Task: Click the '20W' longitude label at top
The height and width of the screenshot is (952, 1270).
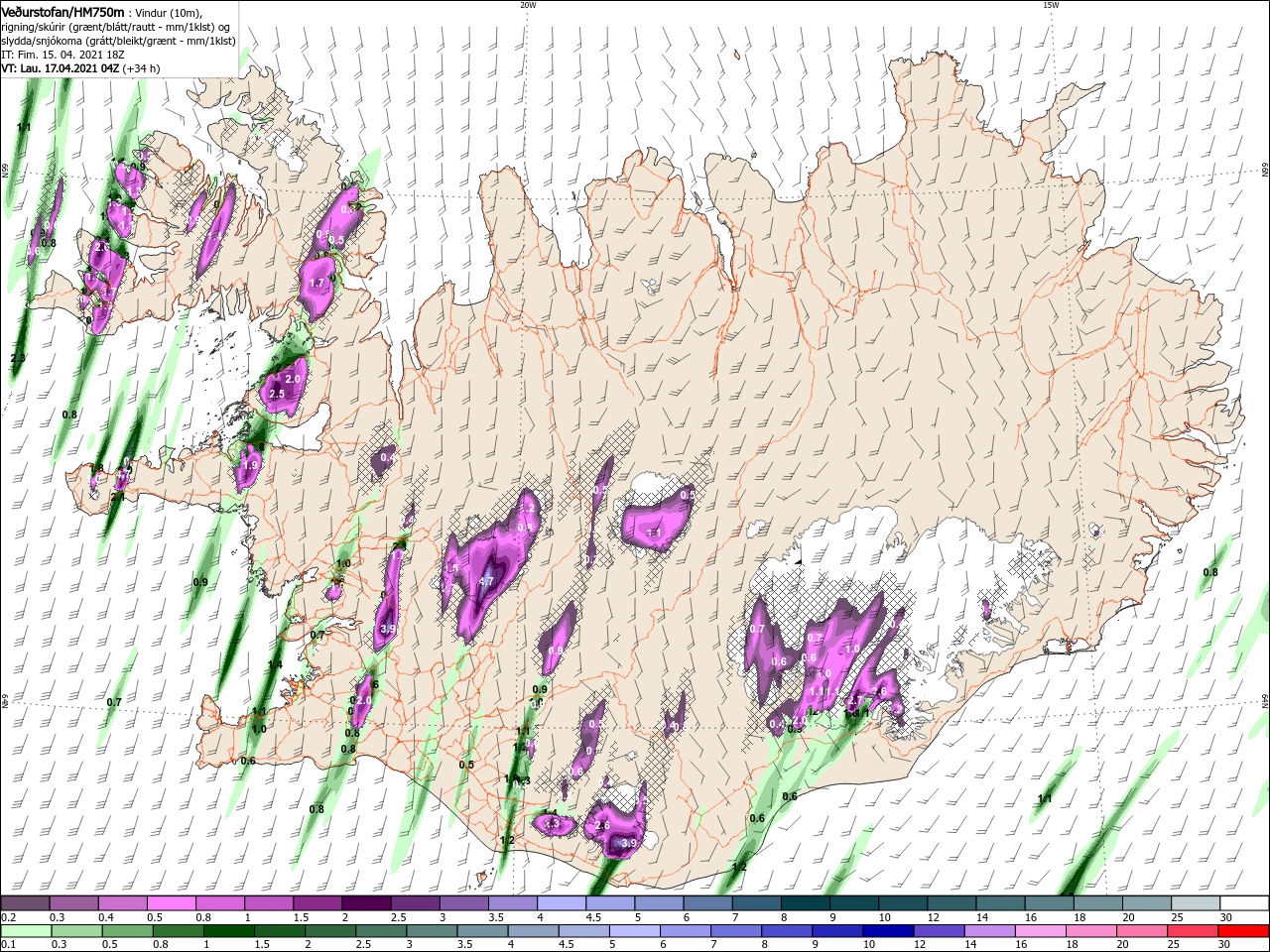Action: [x=528, y=5]
